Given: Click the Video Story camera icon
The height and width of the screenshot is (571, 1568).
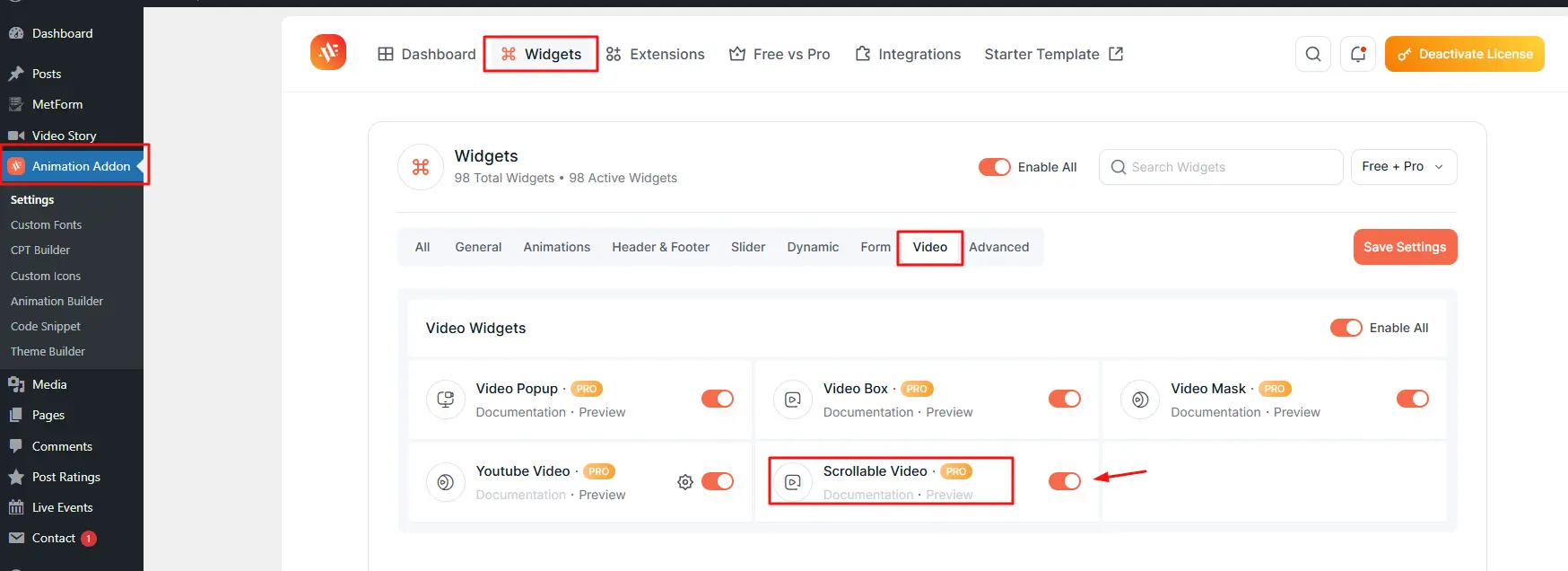Looking at the screenshot, I should pyautogui.click(x=16, y=136).
